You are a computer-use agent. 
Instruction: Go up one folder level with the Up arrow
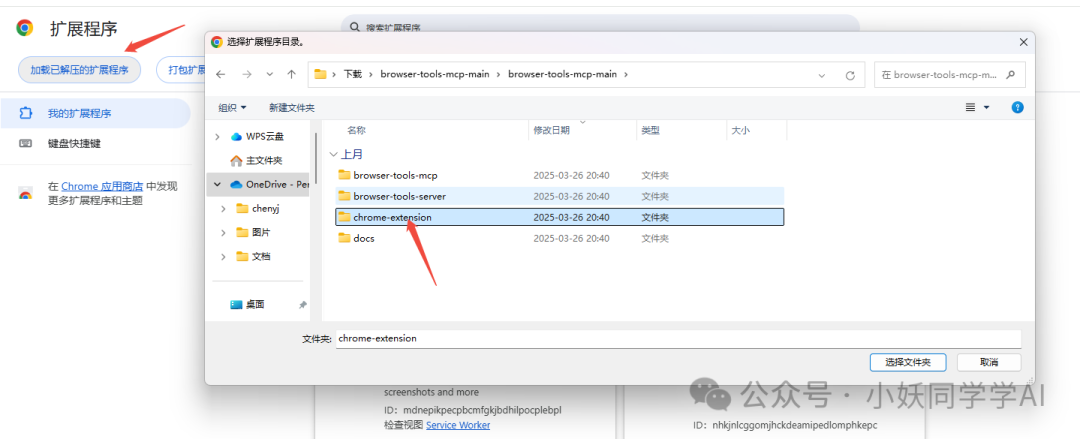pos(291,74)
